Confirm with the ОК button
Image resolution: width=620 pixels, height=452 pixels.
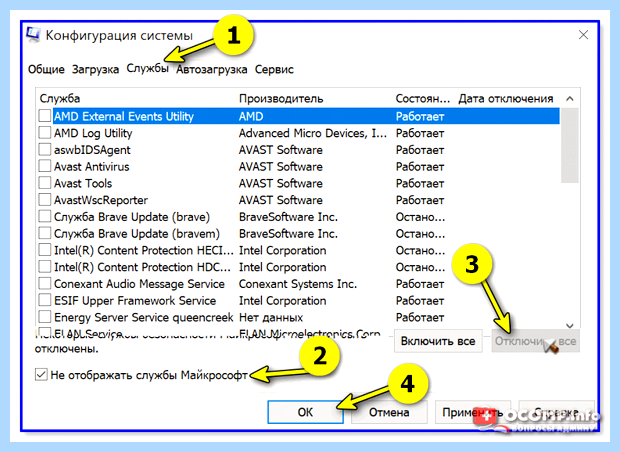point(305,412)
